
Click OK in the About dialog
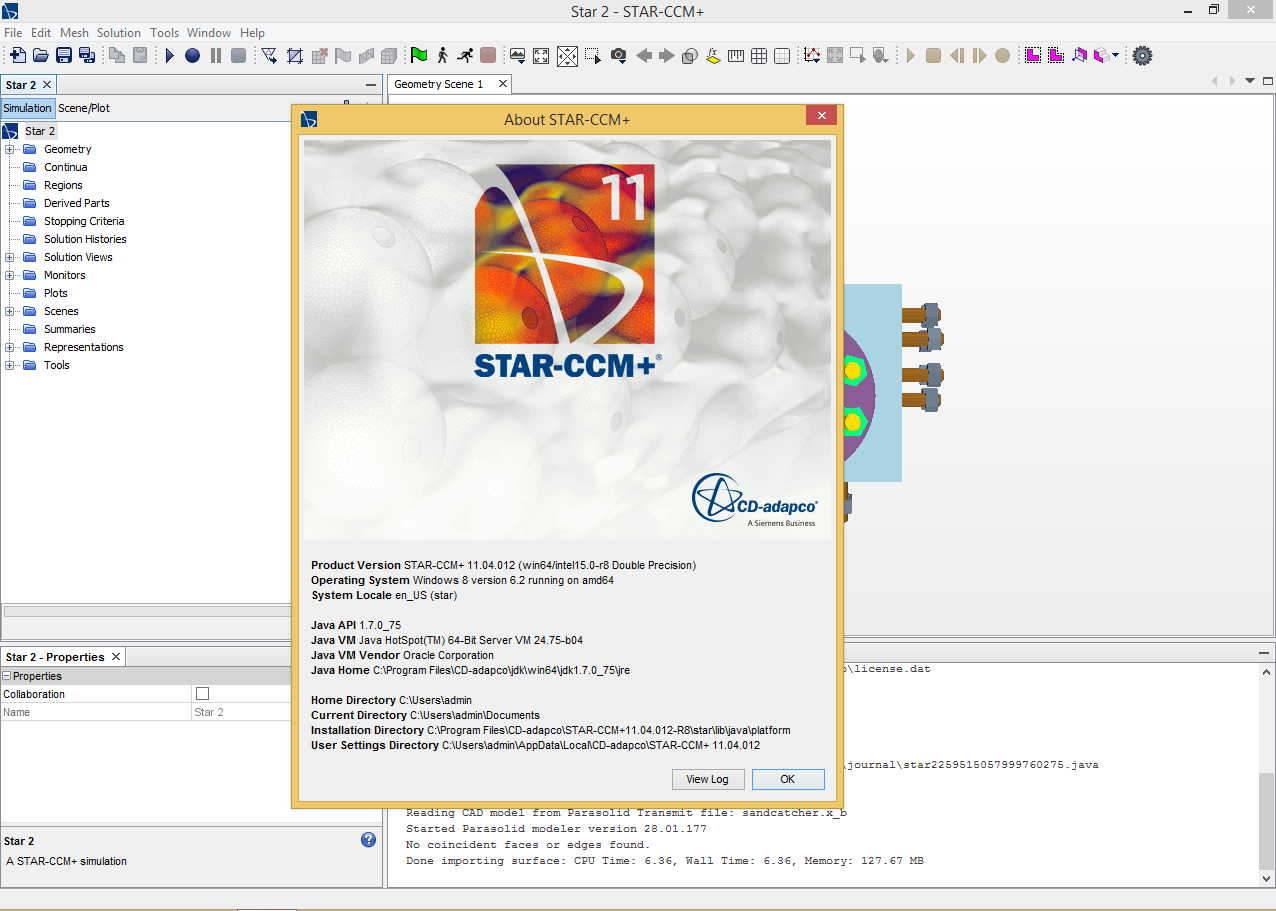788,779
